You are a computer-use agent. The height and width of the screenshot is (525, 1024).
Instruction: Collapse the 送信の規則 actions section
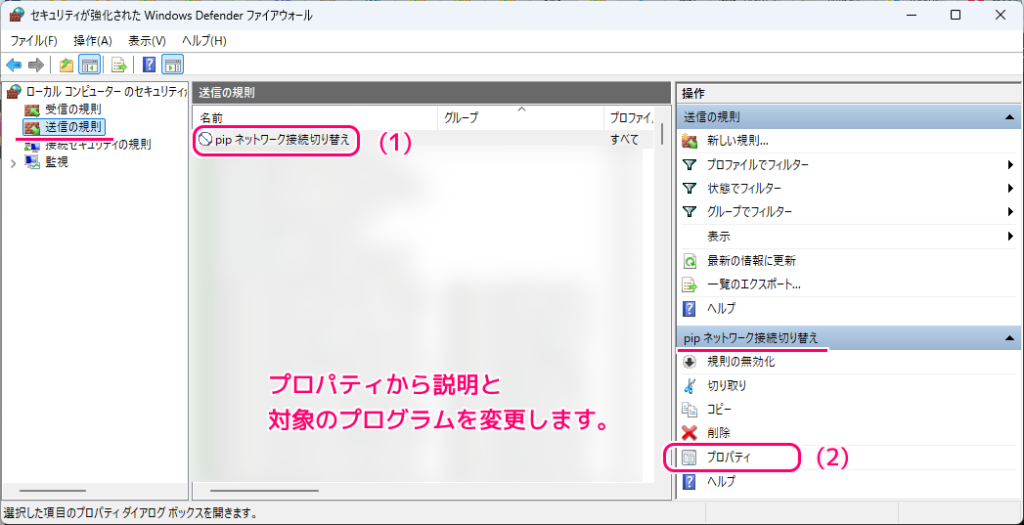pyautogui.click(x=1010, y=118)
